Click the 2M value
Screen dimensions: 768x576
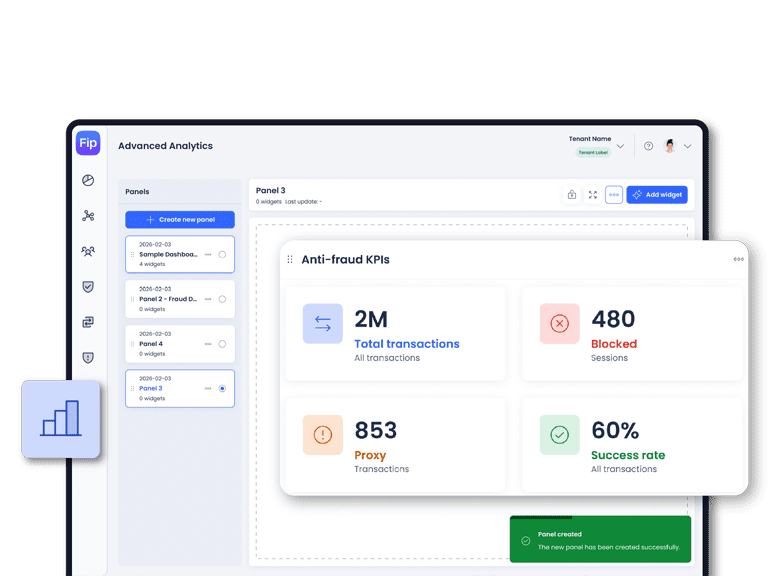(x=371, y=319)
